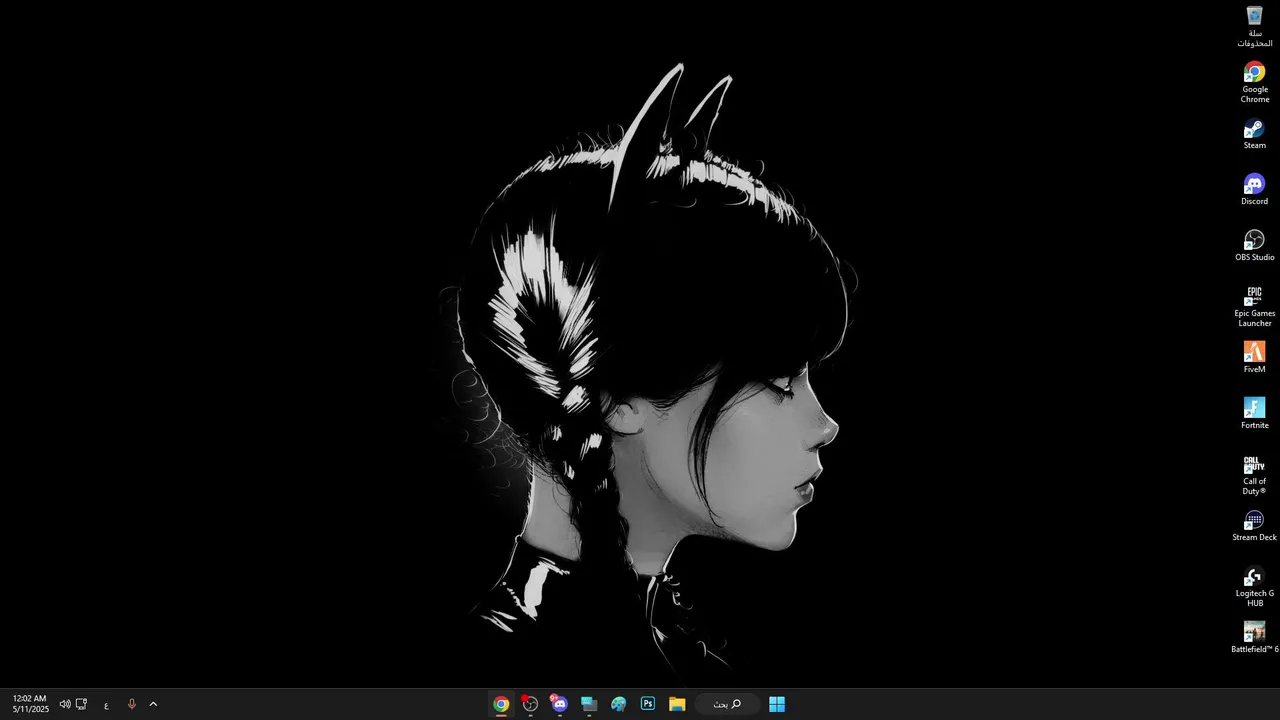
Task: Open the network status tray icon
Action: (x=81, y=704)
